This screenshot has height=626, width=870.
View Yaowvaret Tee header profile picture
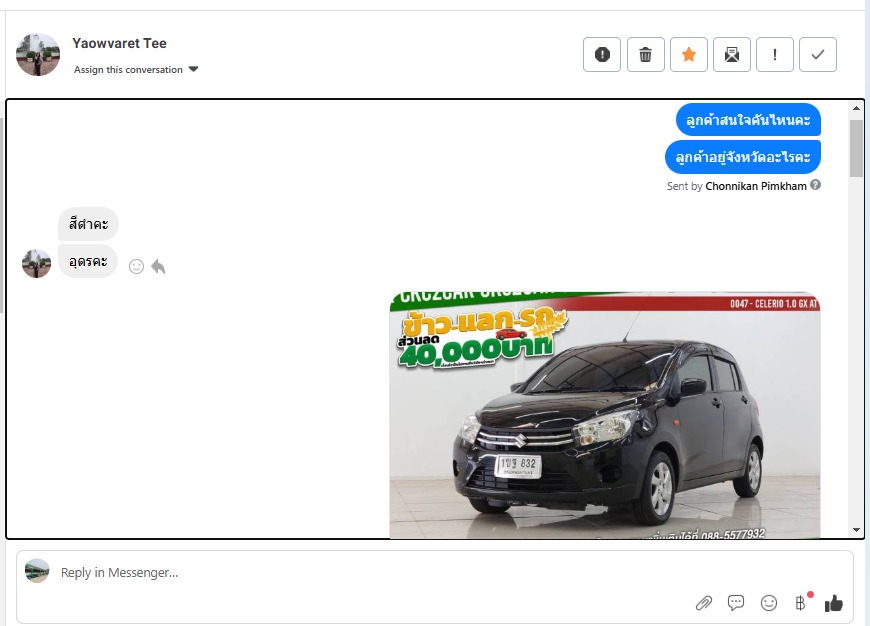[38, 54]
